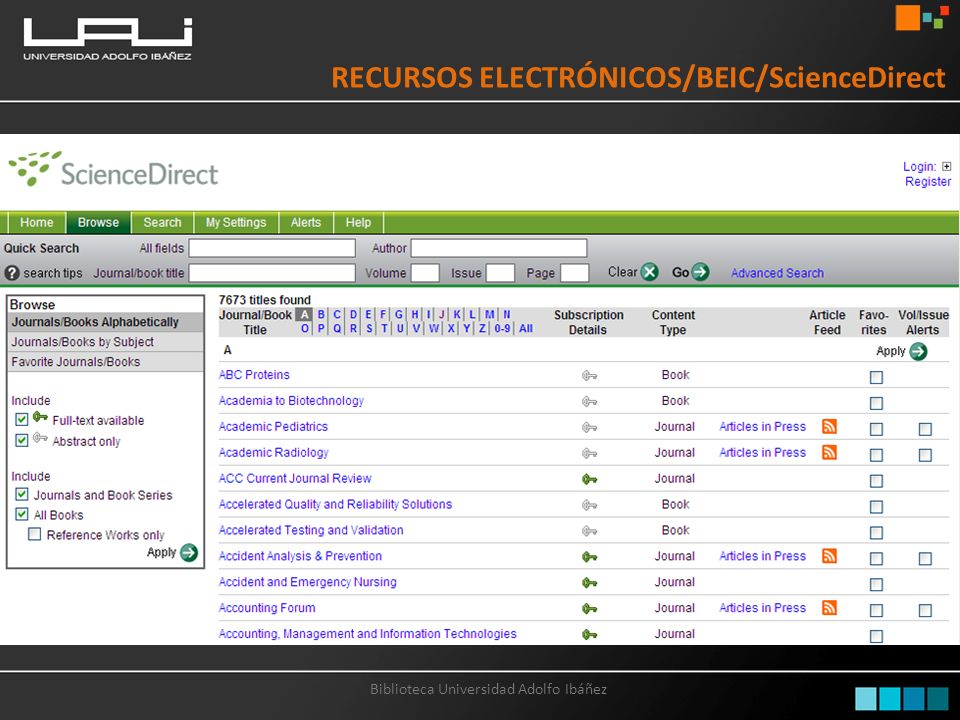Click key icon for Accelerated Quality and Reliability Solutions
This screenshot has width=960, height=720.
[x=590, y=505]
